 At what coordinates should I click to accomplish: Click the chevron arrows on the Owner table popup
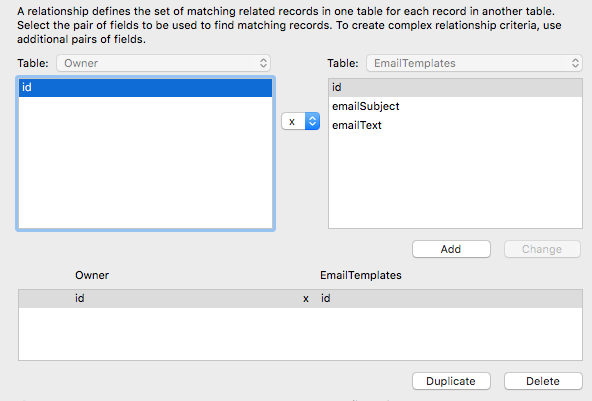[263, 63]
